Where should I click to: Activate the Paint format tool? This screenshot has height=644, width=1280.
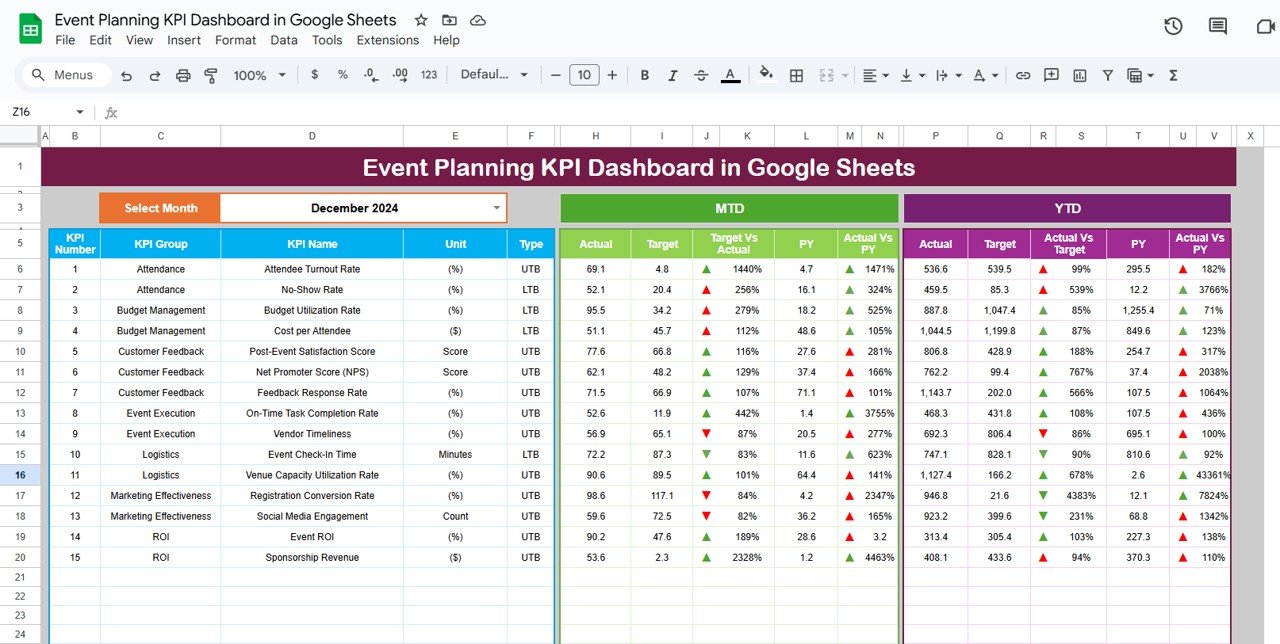211,75
